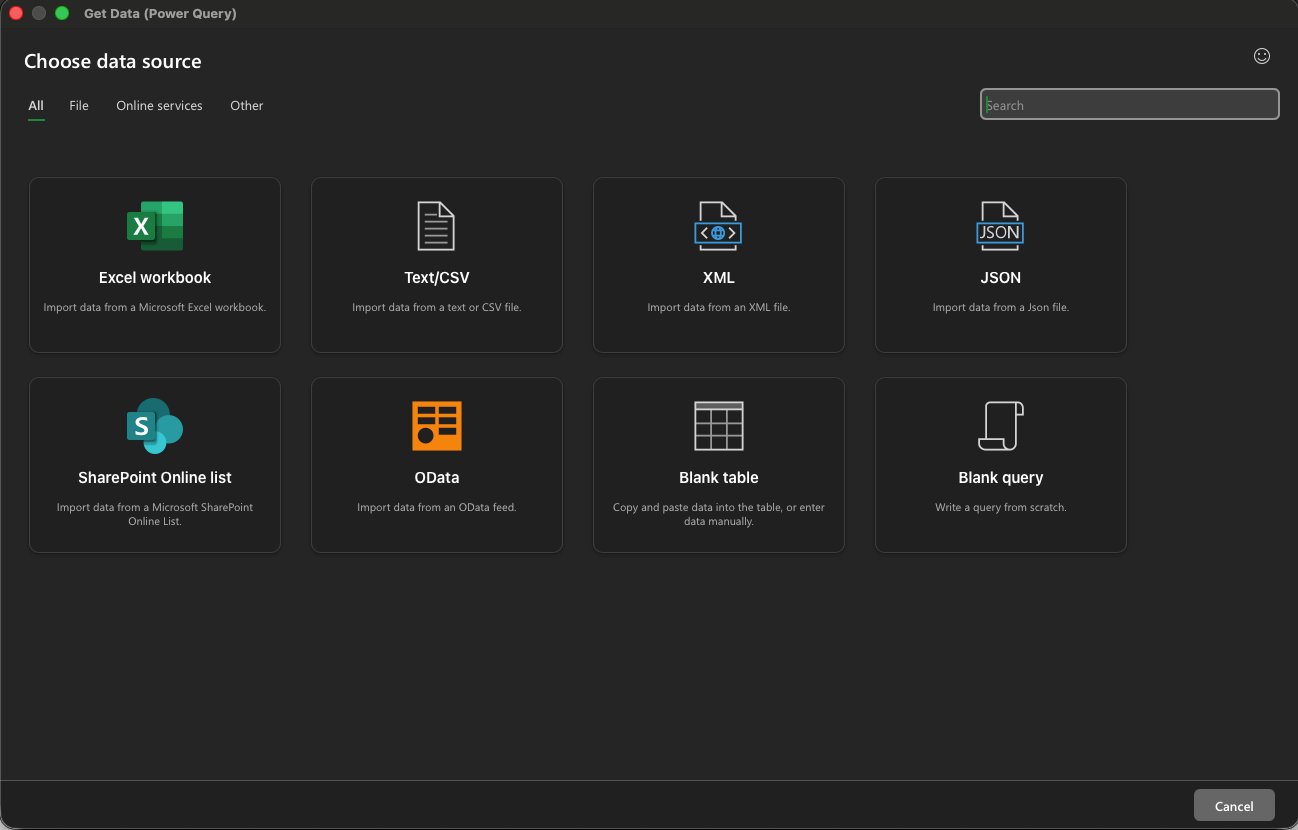Click the 'Import data from a Json file' description
1298x830 pixels.
pyautogui.click(x=1000, y=308)
